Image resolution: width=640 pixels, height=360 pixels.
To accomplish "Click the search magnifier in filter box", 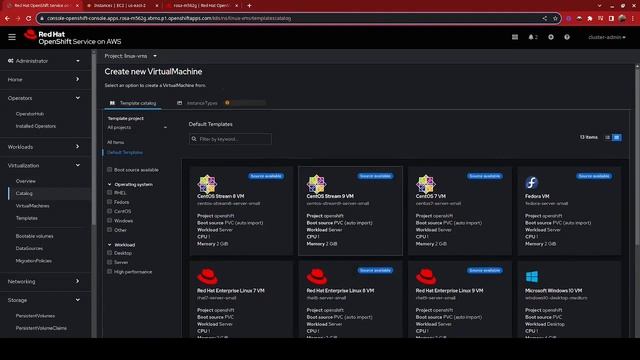I will coord(194,139).
